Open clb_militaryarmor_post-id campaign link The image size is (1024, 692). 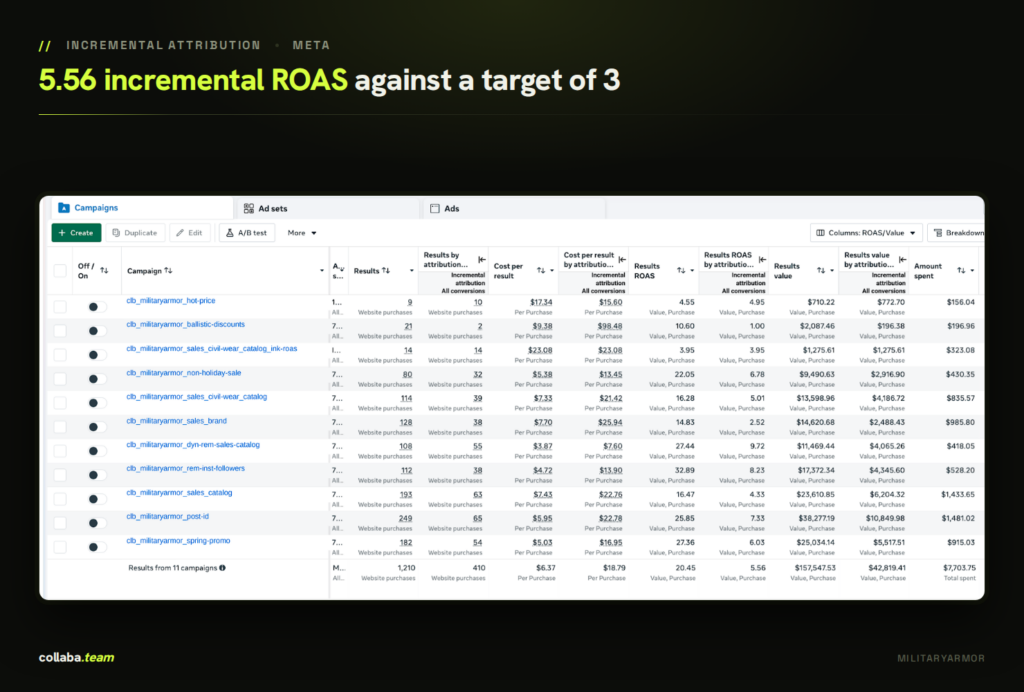click(167, 516)
